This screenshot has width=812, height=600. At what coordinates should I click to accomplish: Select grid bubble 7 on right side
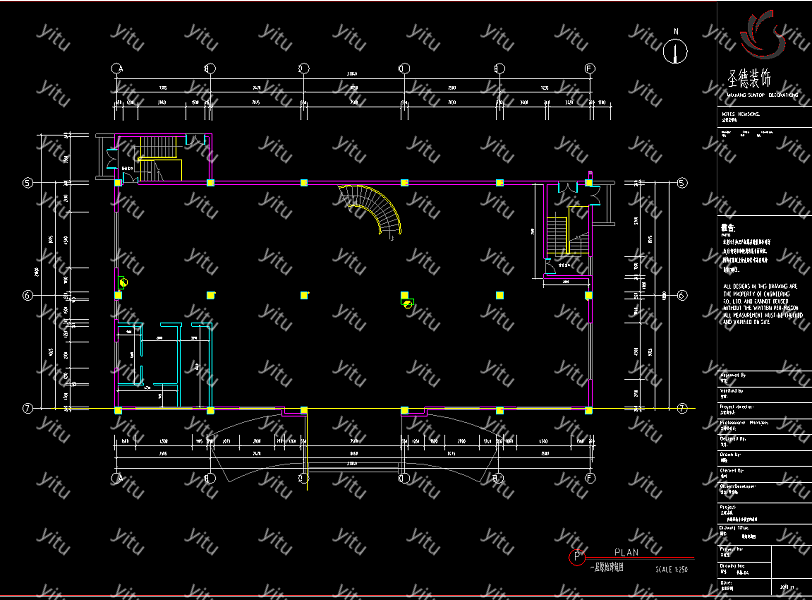tap(682, 408)
